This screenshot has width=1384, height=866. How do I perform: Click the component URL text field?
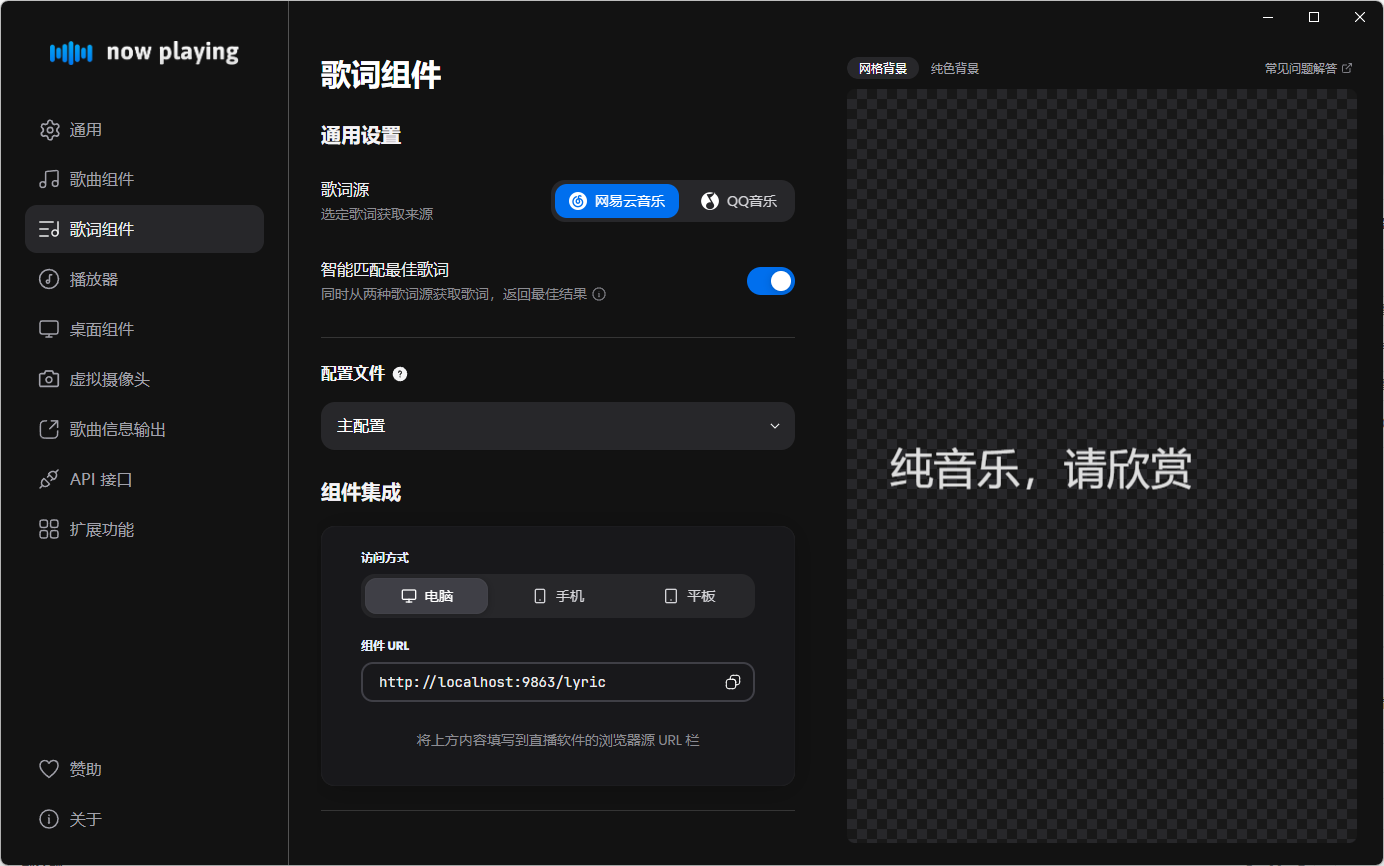coord(540,682)
